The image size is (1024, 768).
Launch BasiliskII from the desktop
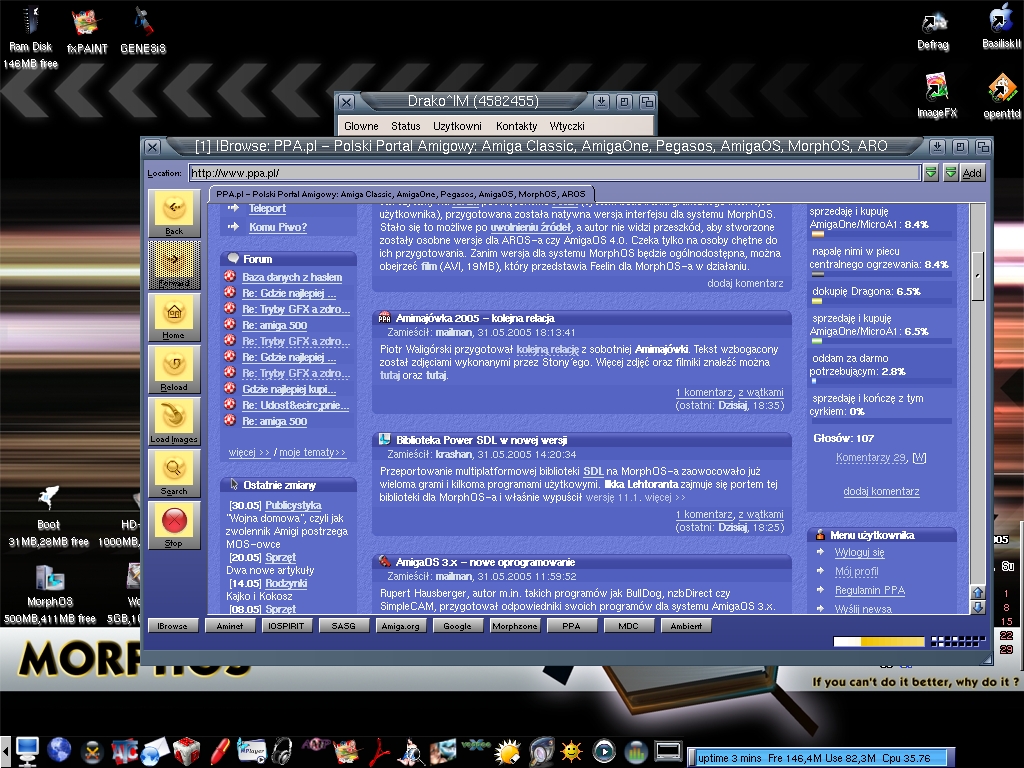point(1001,26)
